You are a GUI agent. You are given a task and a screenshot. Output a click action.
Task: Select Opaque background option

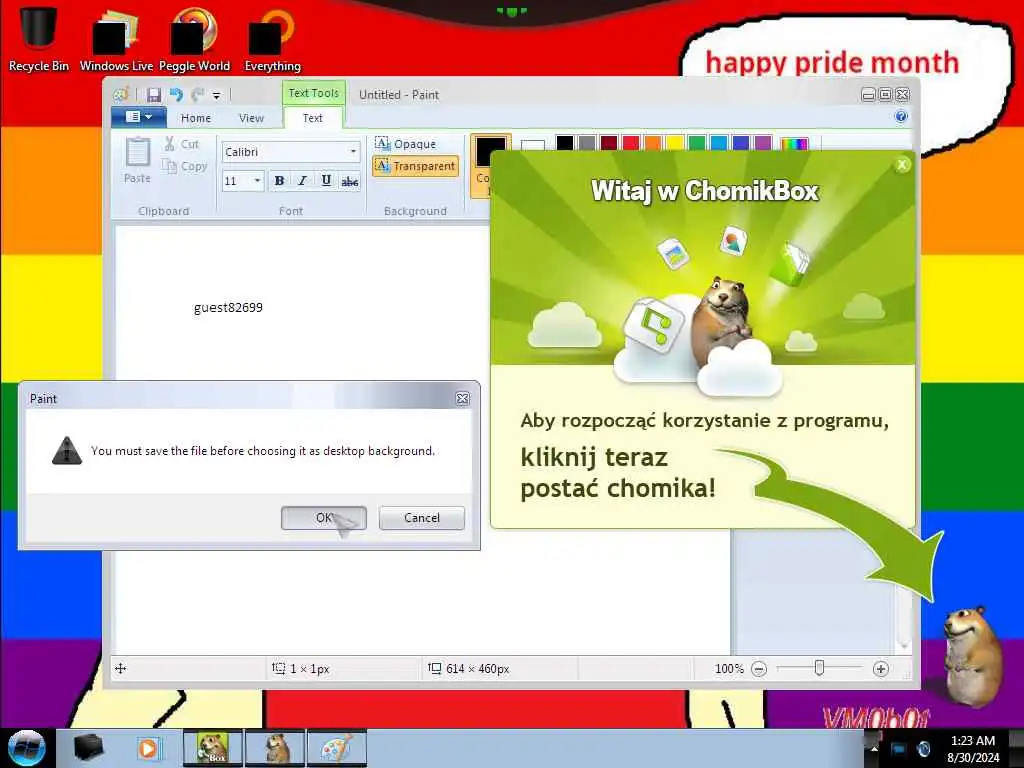pyautogui.click(x=406, y=144)
